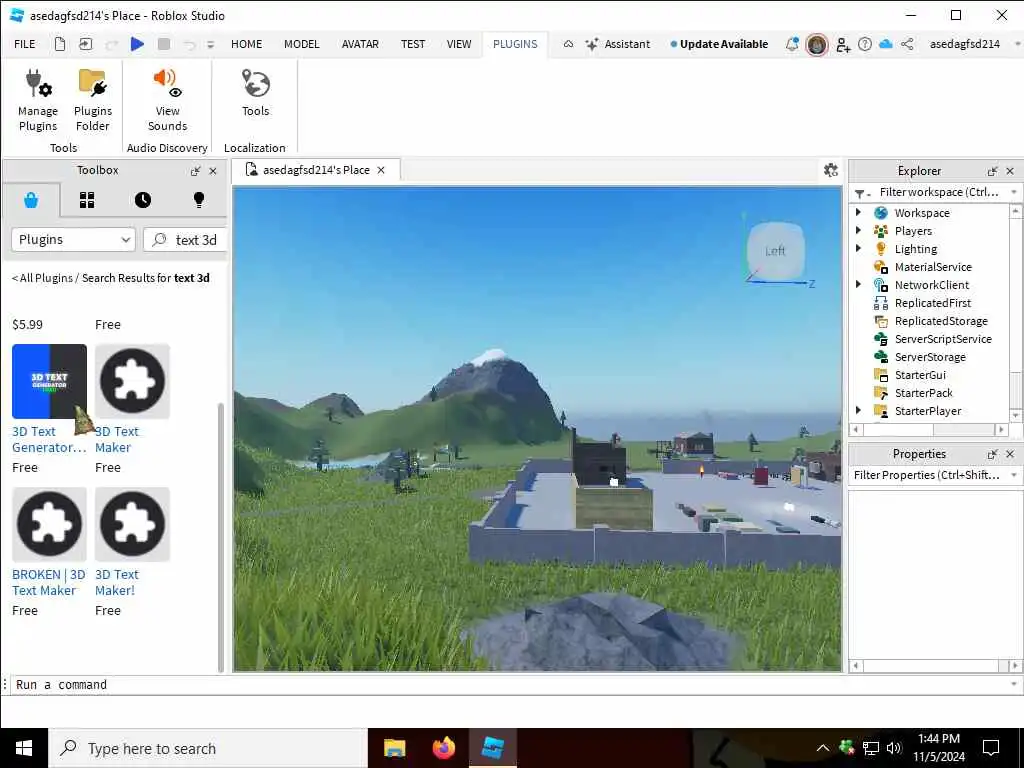Select the asedagfsd214's Place document tab
Image resolution: width=1024 pixels, height=768 pixels.
pos(316,170)
